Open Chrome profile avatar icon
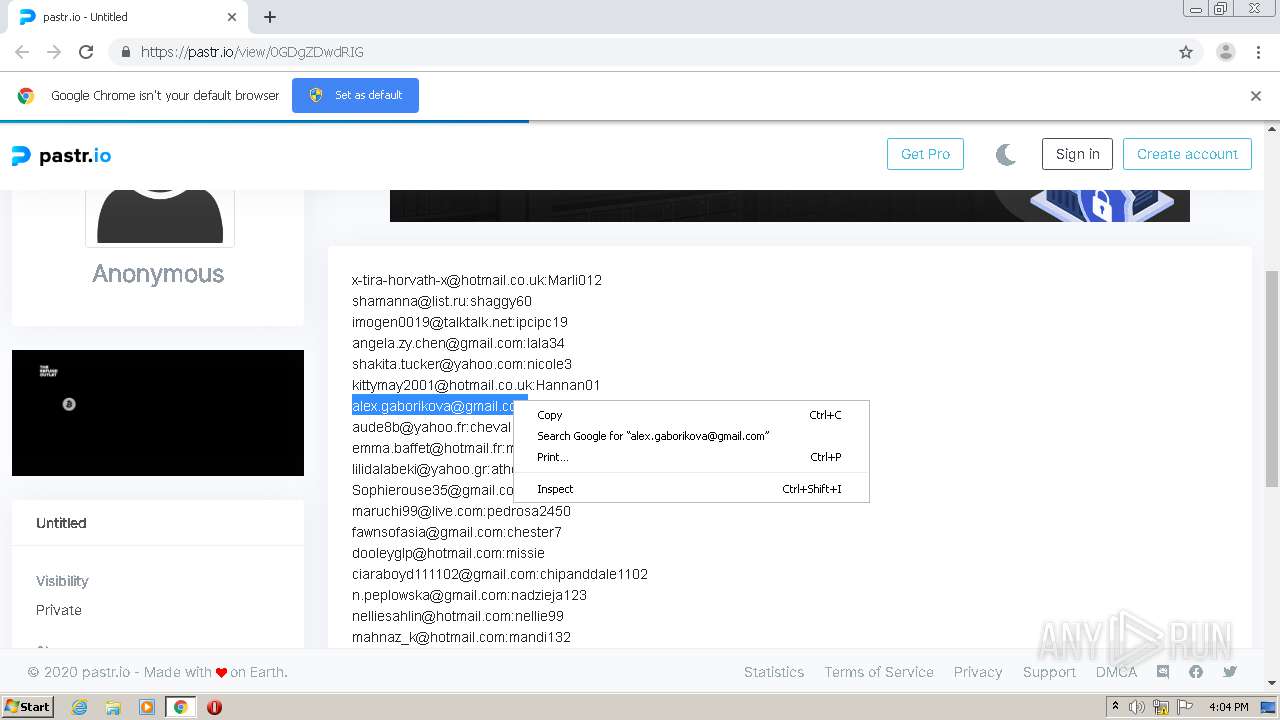The image size is (1280, 720). [x=1226, y=52]
